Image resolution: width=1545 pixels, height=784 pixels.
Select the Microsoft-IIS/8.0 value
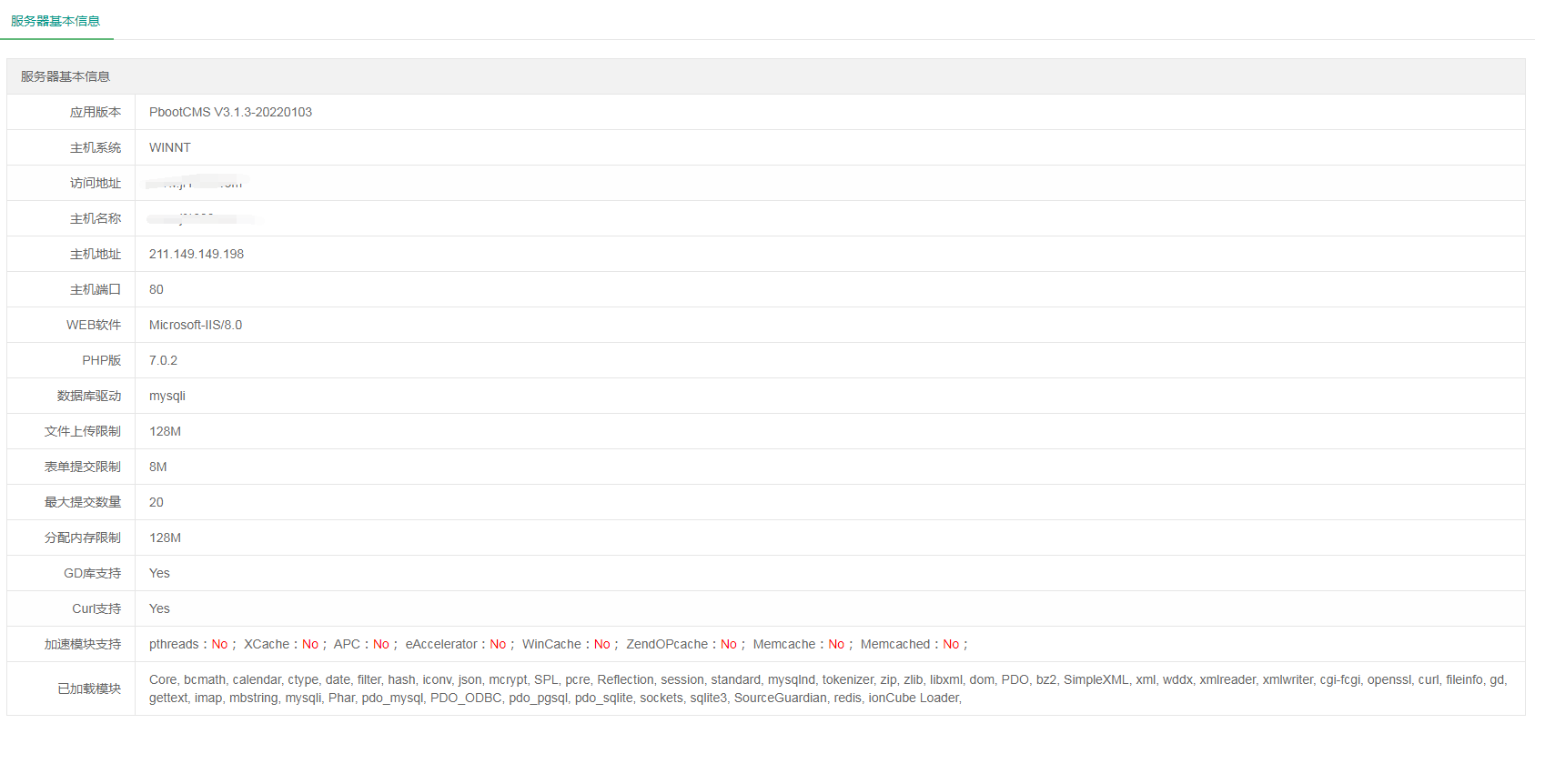pyautogui.click(x=196, y=325)
